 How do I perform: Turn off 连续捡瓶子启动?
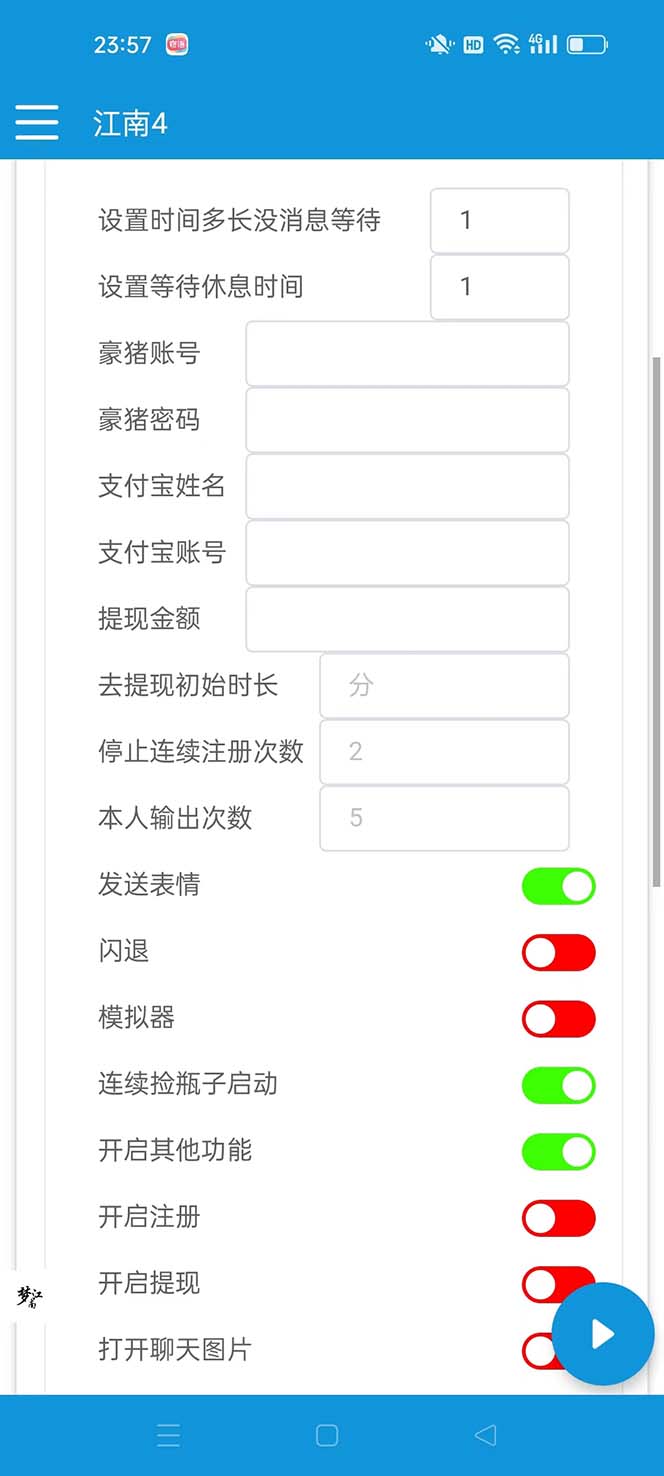[558, 1085]
